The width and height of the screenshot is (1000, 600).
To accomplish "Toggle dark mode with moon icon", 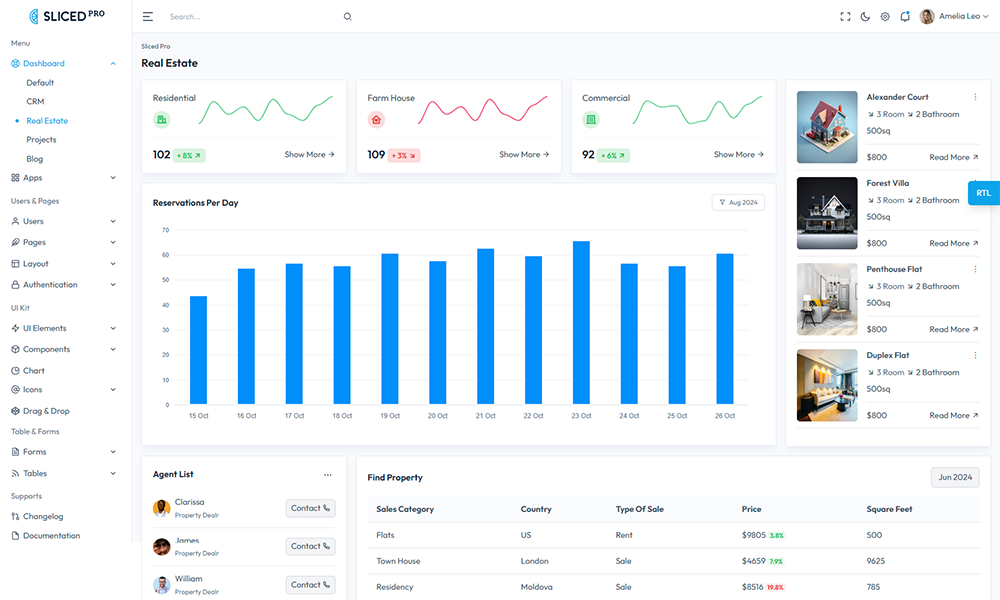I will click(x=865, y=17).
